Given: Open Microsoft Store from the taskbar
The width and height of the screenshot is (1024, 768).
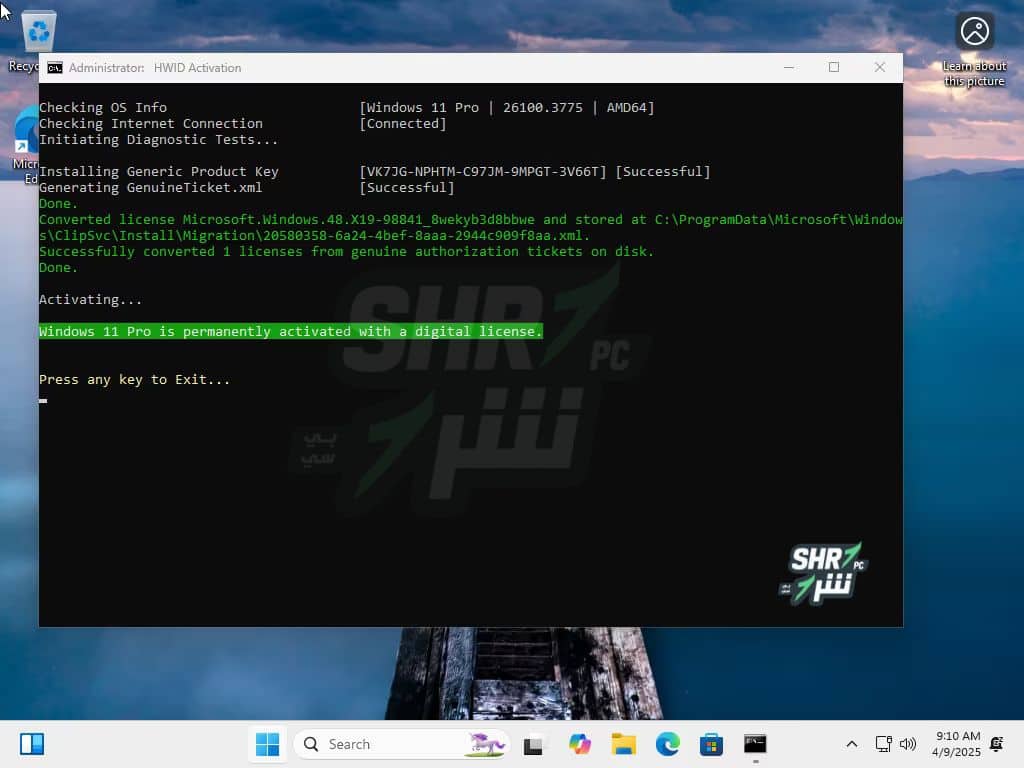Looking at the screenshot, I should (711, 744).
